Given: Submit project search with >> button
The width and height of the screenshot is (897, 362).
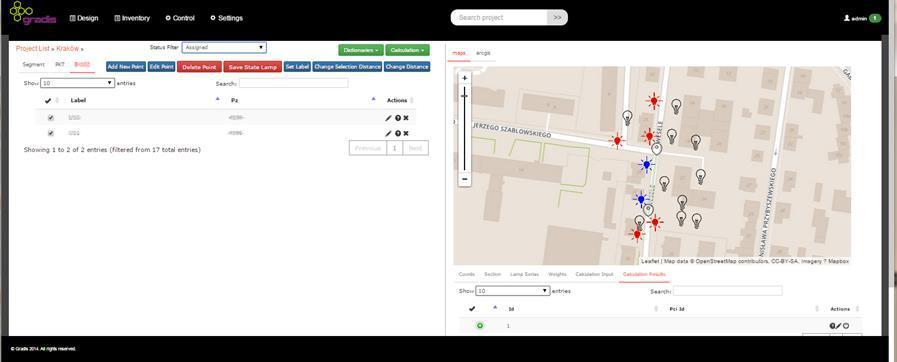Looking at the screenshot, I should click(558, 18).
